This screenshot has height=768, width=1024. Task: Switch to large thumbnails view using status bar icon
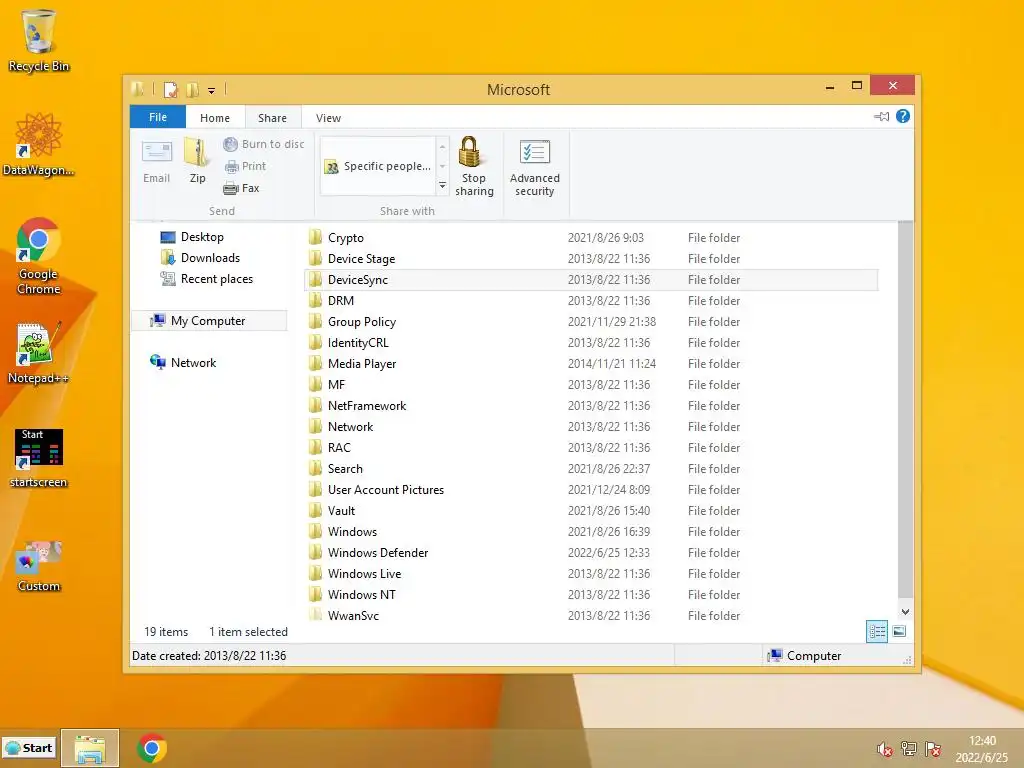[x=899, y=631]
